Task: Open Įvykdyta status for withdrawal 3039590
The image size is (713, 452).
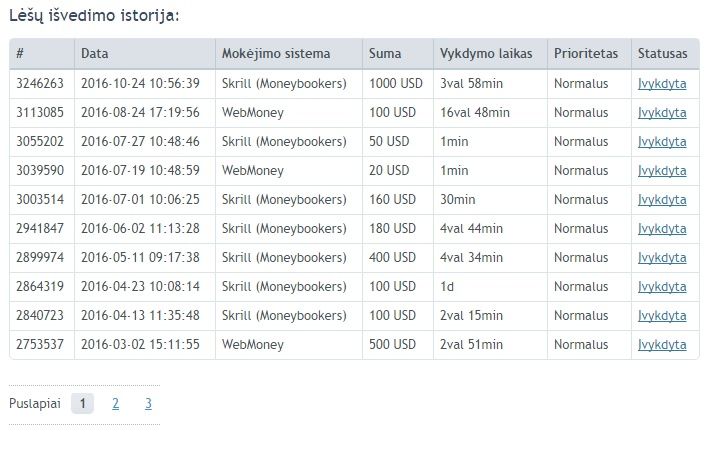Action: coord(662,171)
